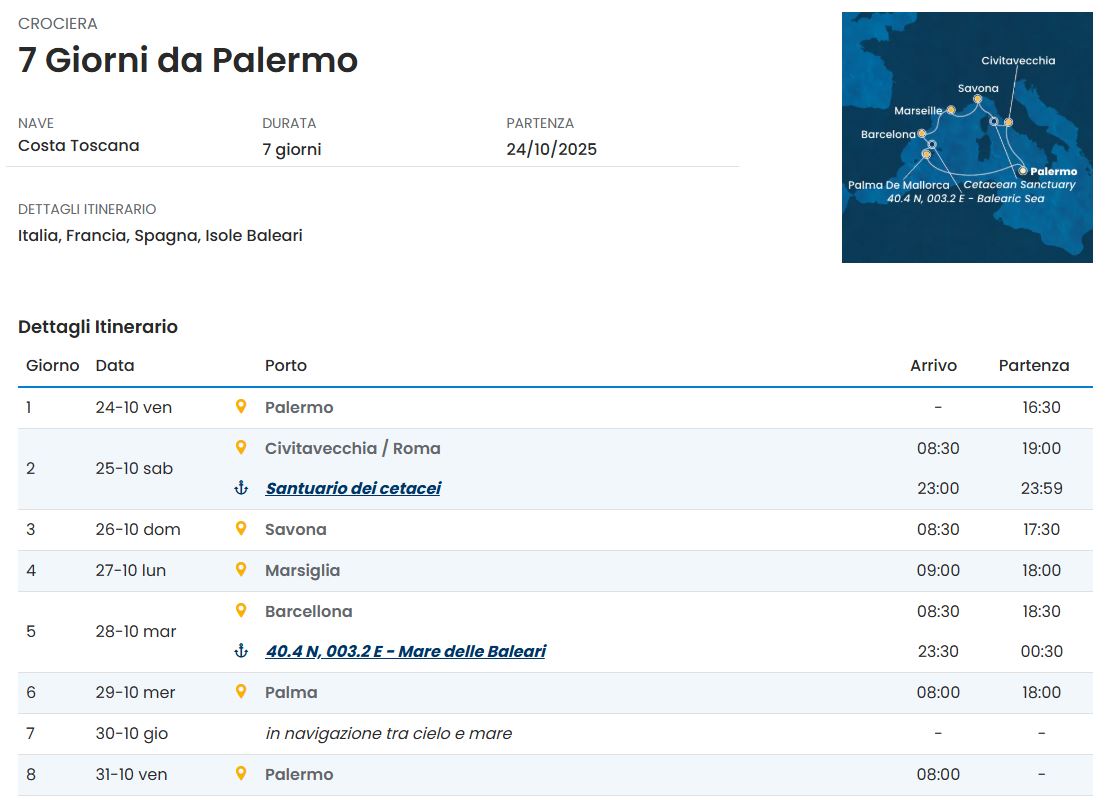The height and width of the screenshot is (807, 1112).
Task: Click the title 7 Giorni da Palermo
Action: click(x=188, y=60)
